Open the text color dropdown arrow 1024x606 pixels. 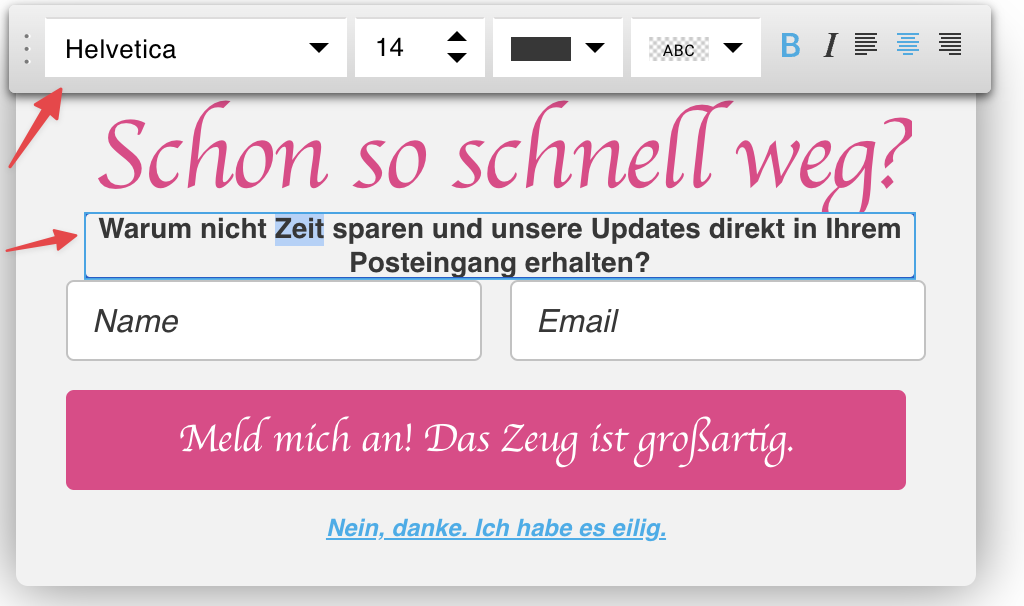[595, 48]
